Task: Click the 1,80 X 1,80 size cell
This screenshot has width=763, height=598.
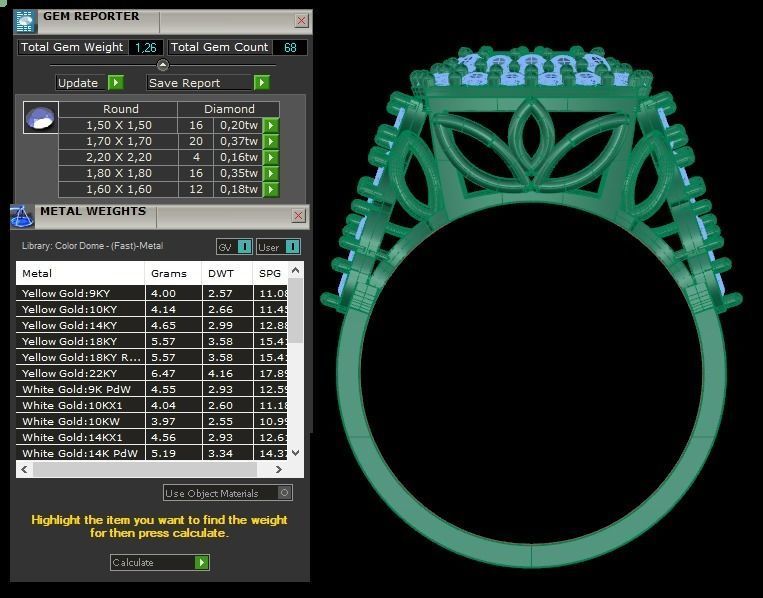Action: tap(119, 174)
